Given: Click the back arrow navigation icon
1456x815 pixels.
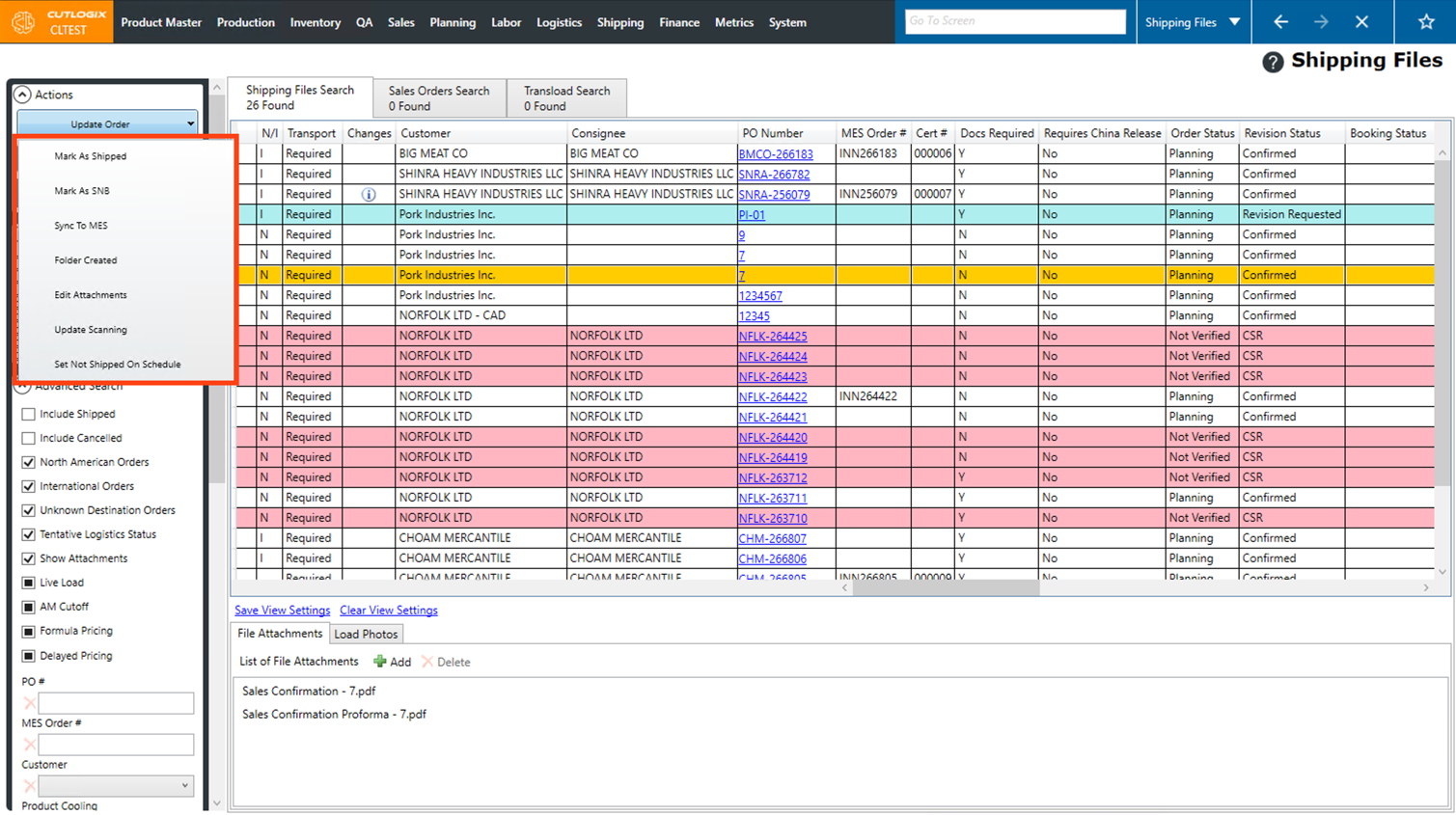Looking at the screenshot, I should (x=1280, y=22).
